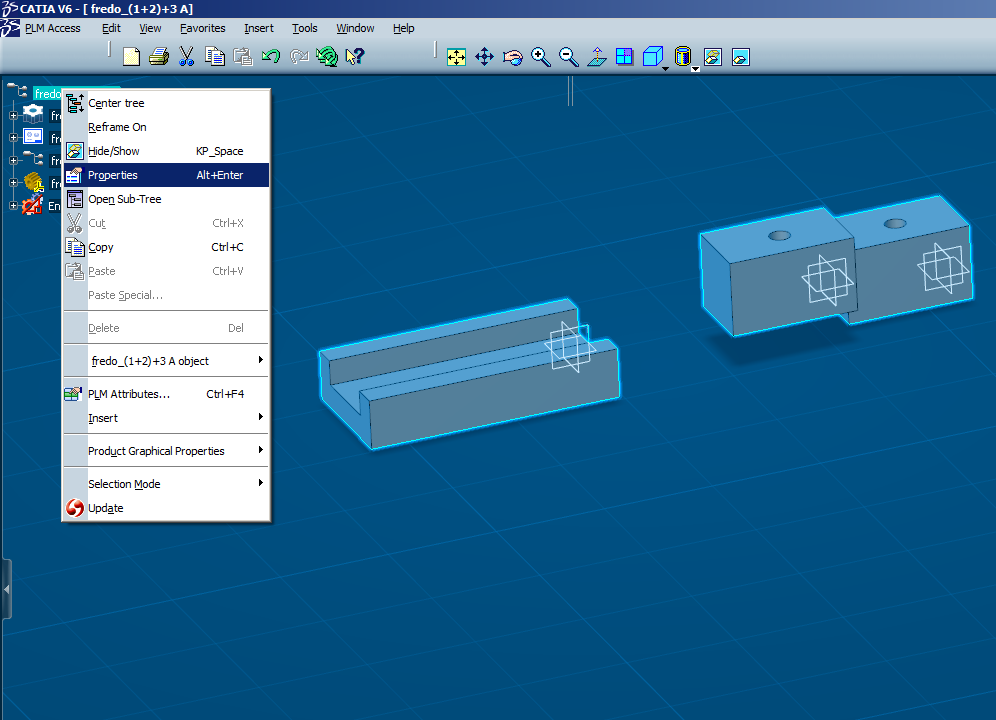Expand the second tree node with screen icon
Viewport: 996px width, 720px height.
pyautogui.click(x=13, y=137)
